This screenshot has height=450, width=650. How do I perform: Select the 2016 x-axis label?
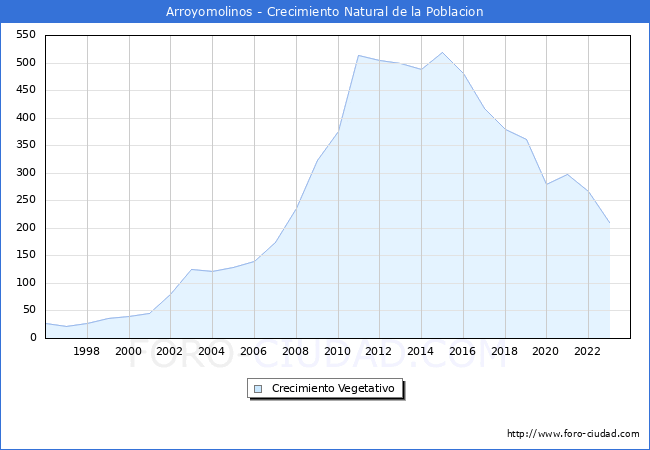point(462,351)
